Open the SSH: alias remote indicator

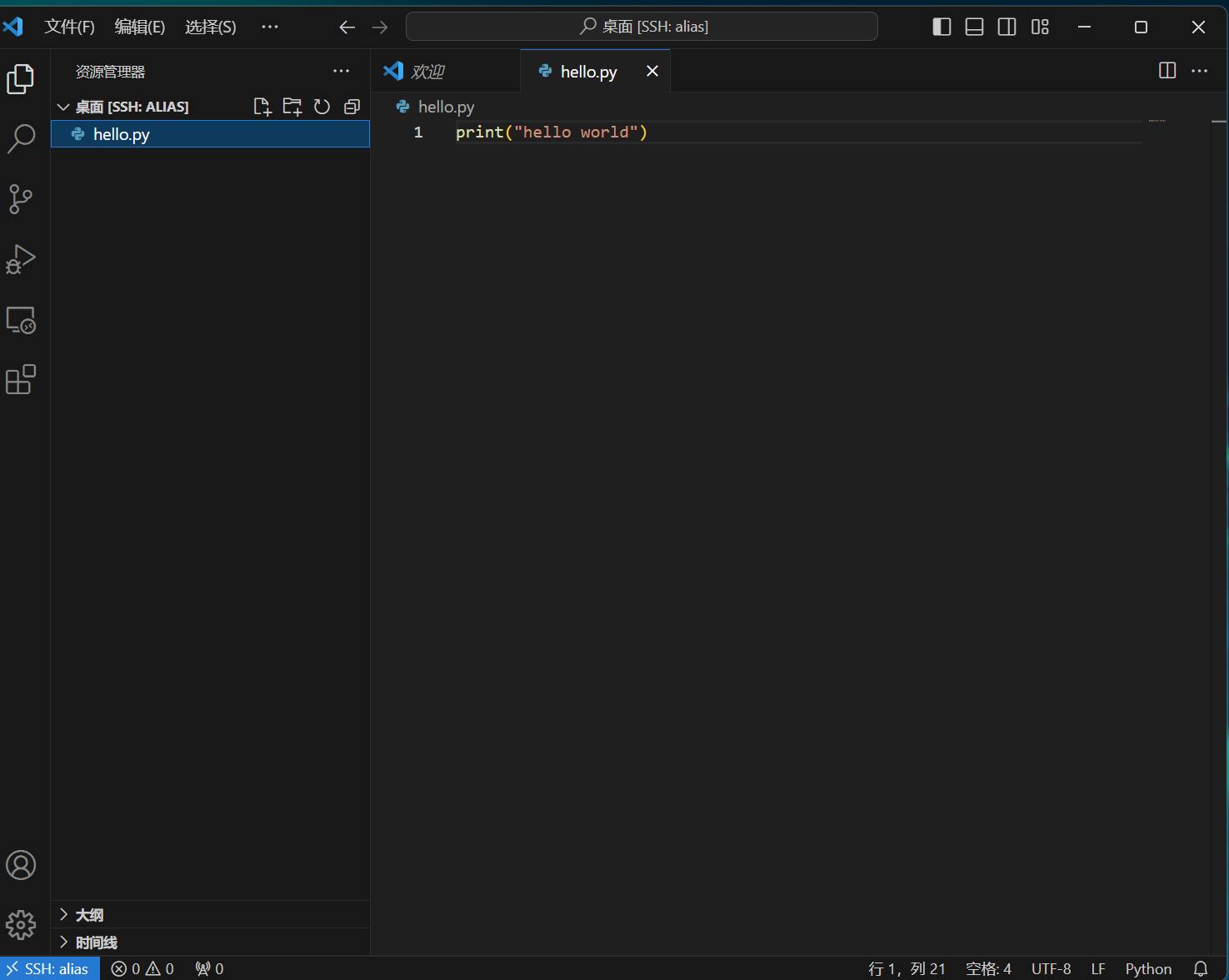(x=49, y=968)
